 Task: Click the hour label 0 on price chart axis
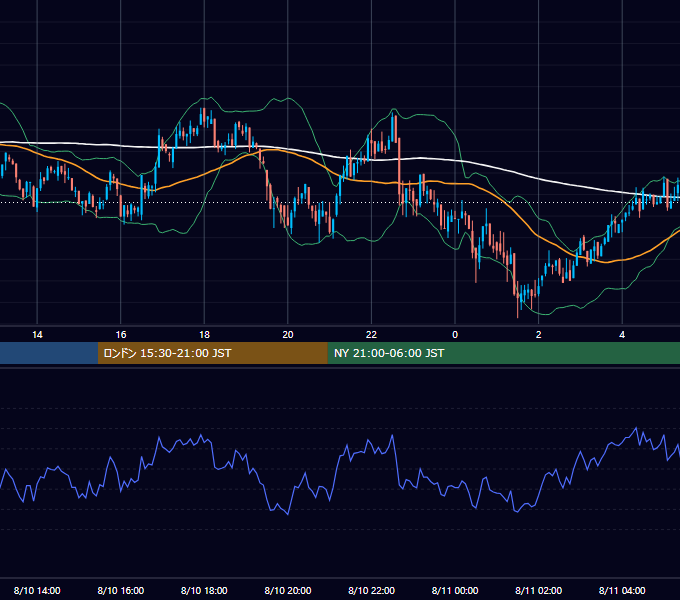pos(455,335)
